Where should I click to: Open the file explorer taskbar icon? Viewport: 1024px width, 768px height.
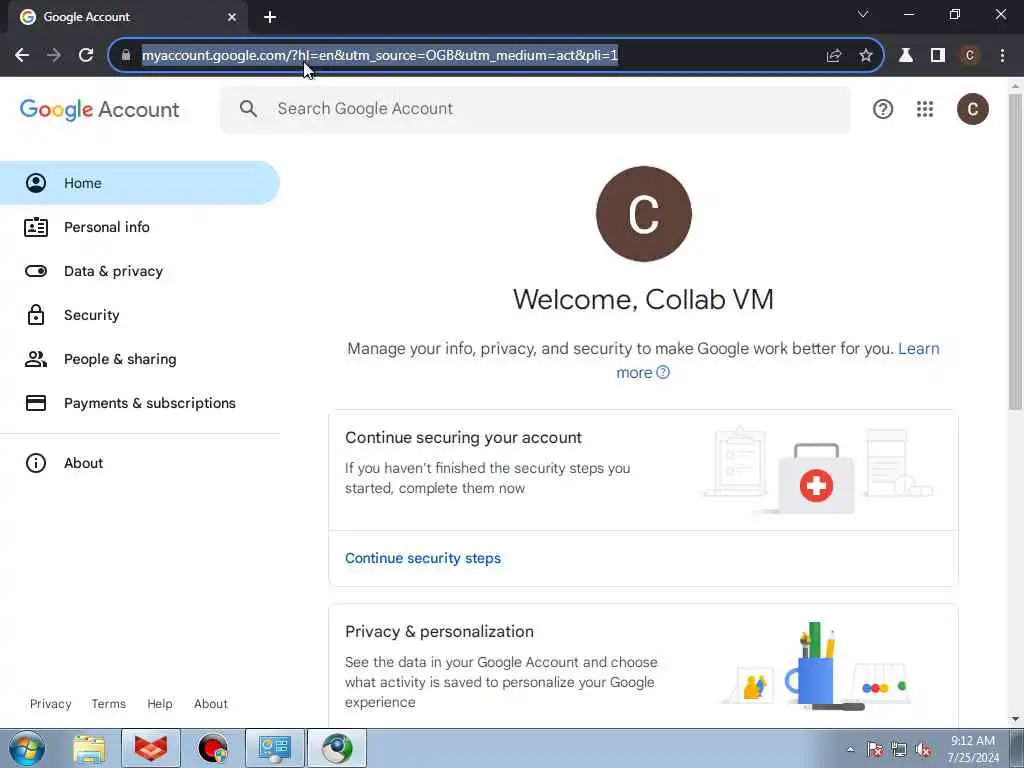coord(89,748)
